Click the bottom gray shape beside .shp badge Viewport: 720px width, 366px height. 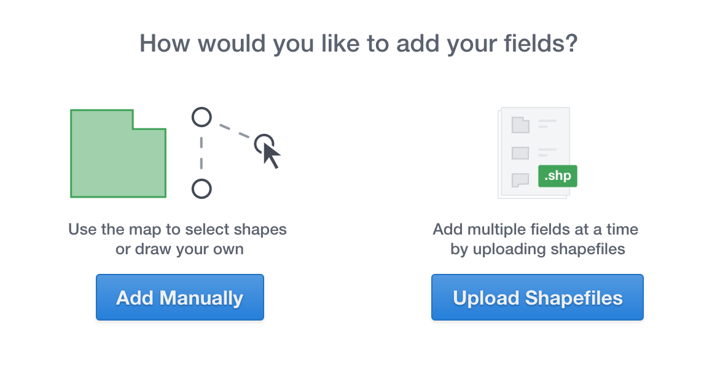520,180
